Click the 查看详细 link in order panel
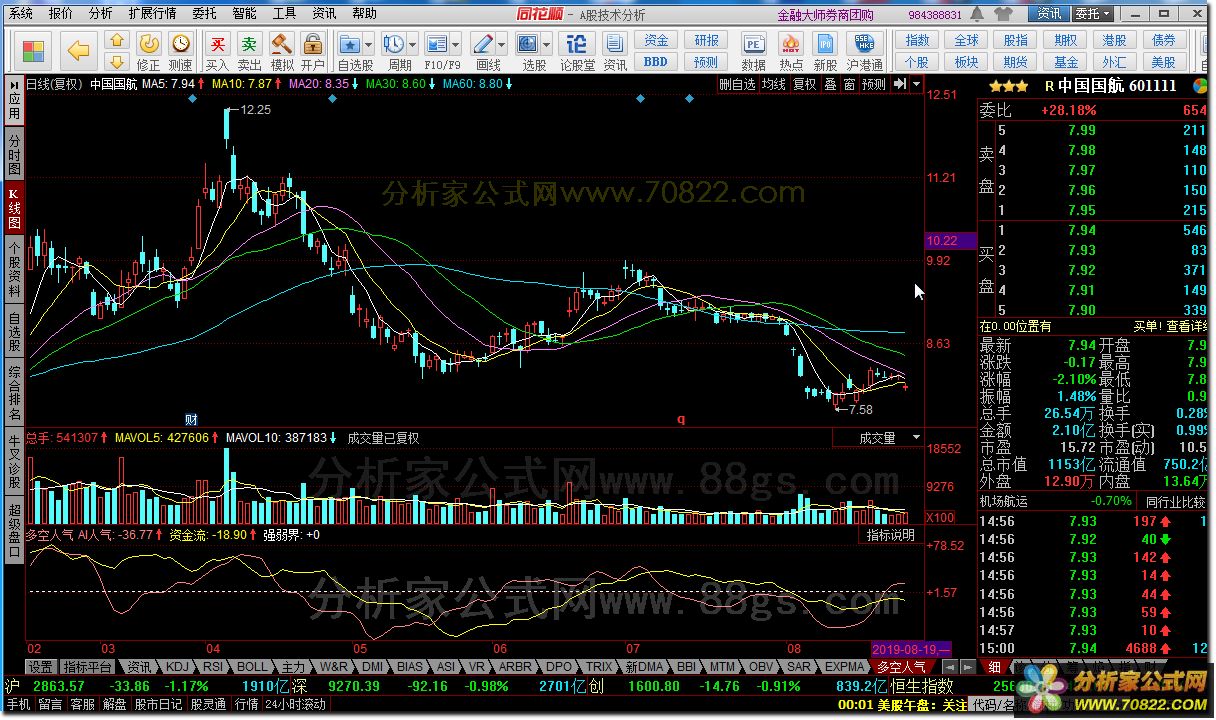This screenshot has height=720, width=1216. pyautogui.click(x=1188, y=326)
